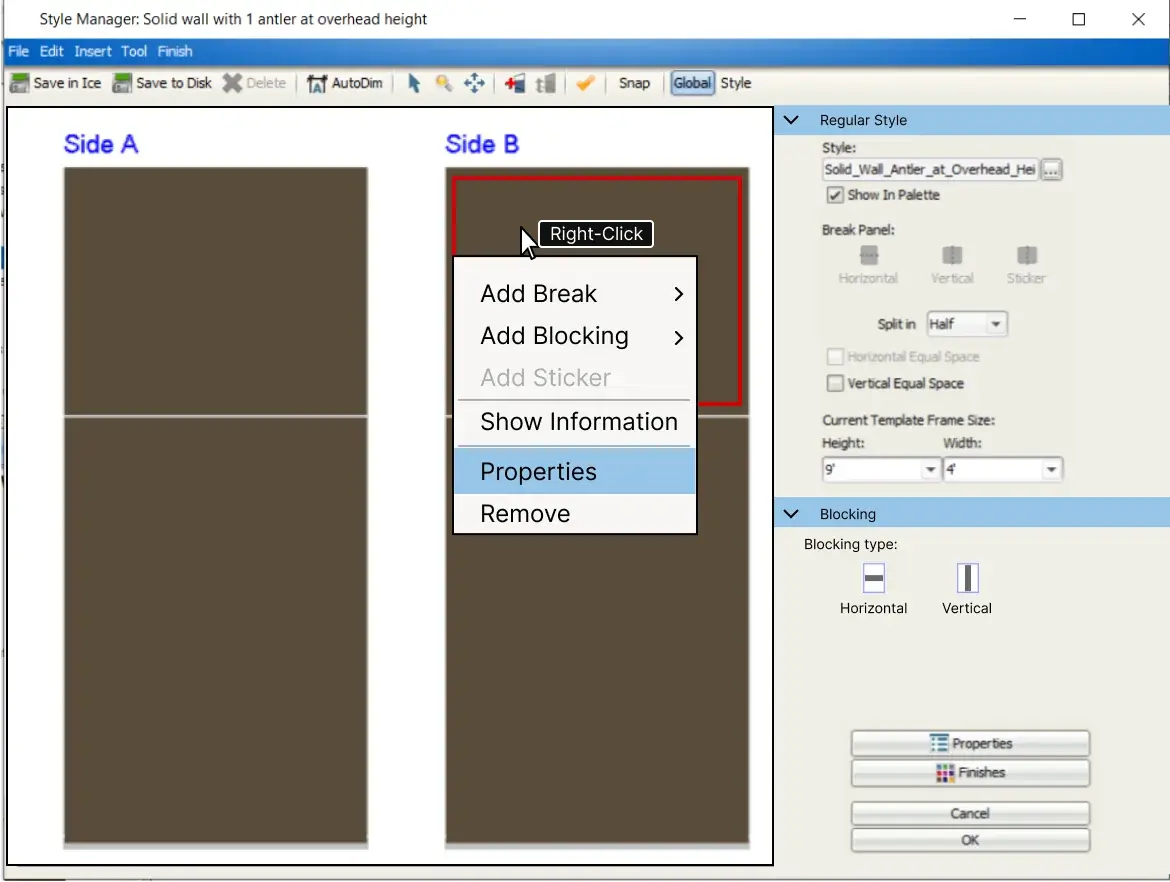1170x882 pixels.
Task: Click the Properties button in side panel
Action: click(970, 743)
